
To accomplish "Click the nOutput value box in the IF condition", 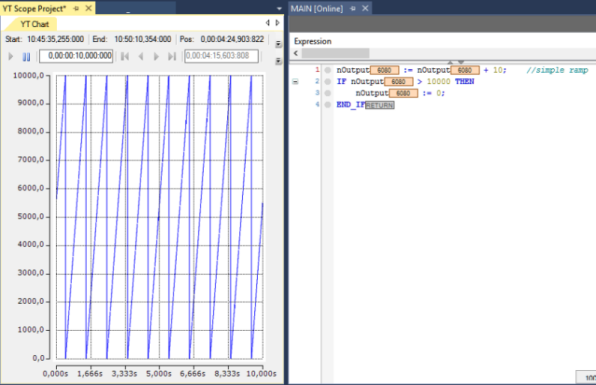I will [399, 82].
